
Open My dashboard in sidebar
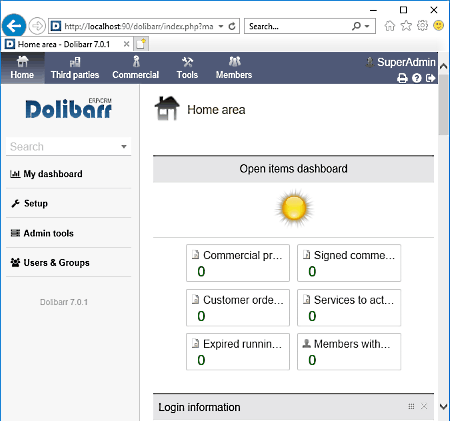click(53, 174)
